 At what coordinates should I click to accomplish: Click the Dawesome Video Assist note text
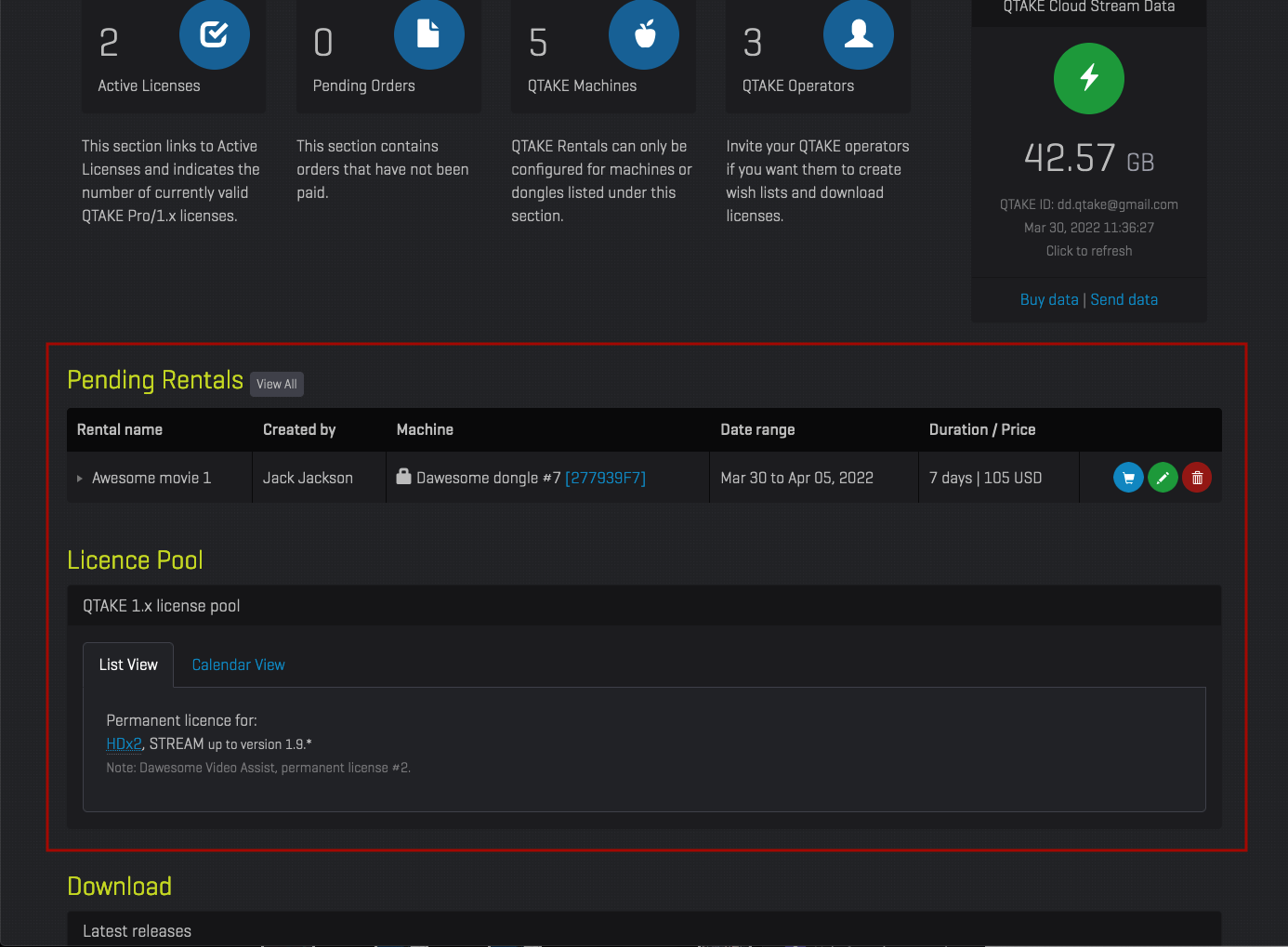(x=258, y=768)
